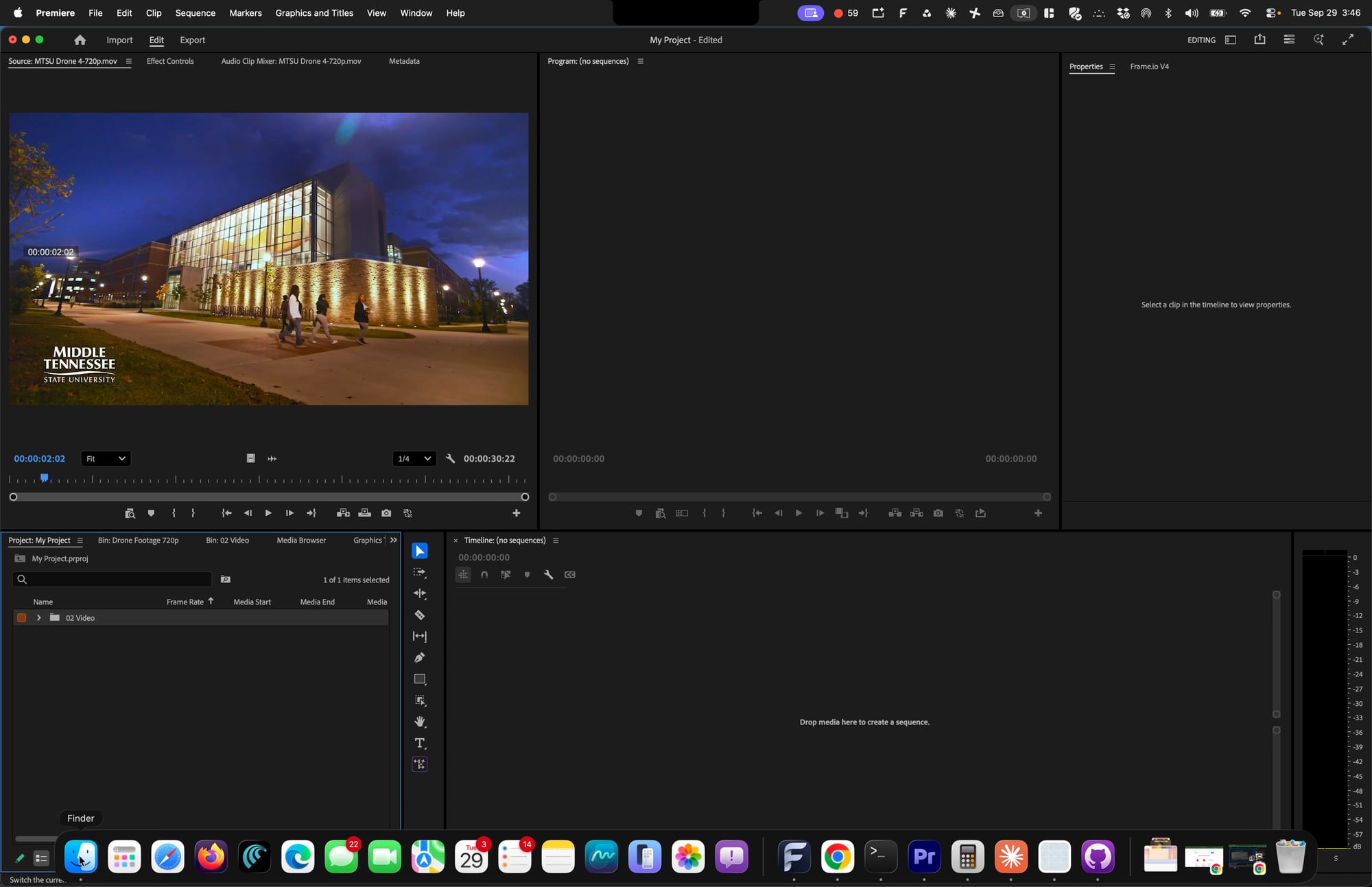Switch to Media Browser tab

click(301, 541)
